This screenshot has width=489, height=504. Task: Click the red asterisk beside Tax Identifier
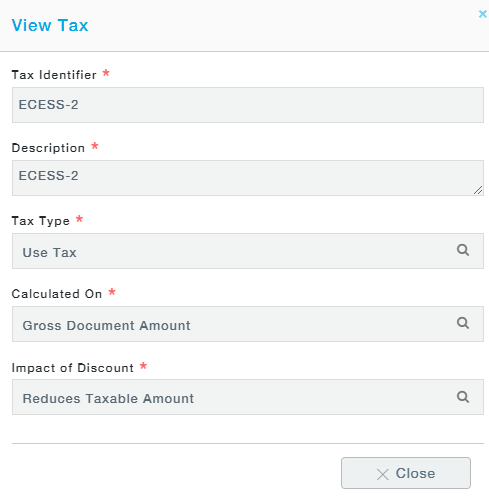coord(106,73)
